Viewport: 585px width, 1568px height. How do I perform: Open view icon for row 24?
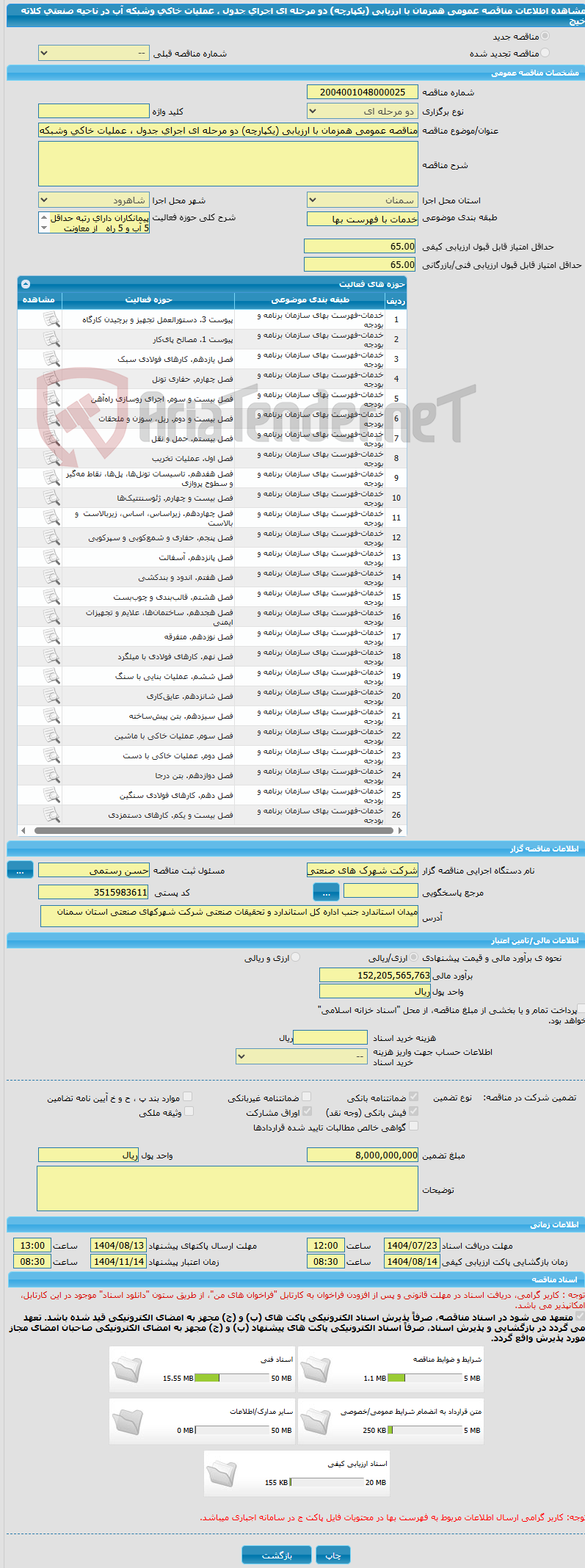(51, 775)
